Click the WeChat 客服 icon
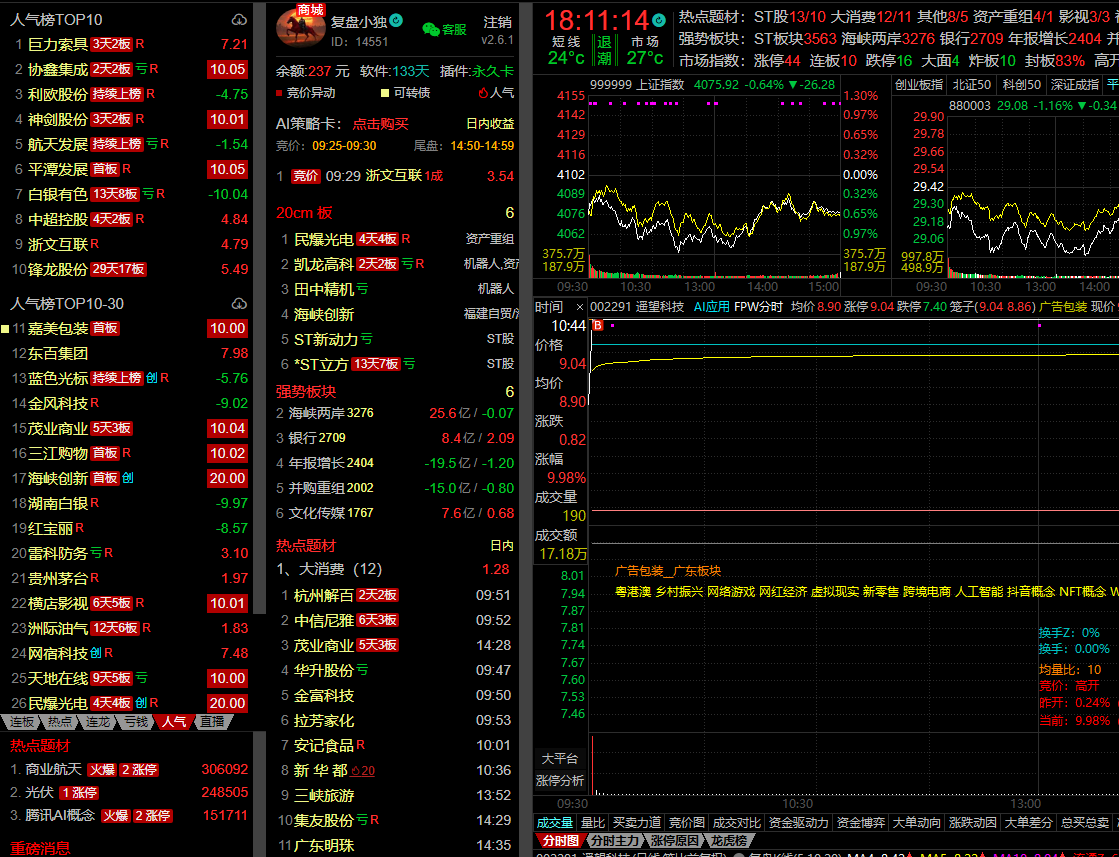This screenshot has width=1119, height=857. click(x=430, y=30)
